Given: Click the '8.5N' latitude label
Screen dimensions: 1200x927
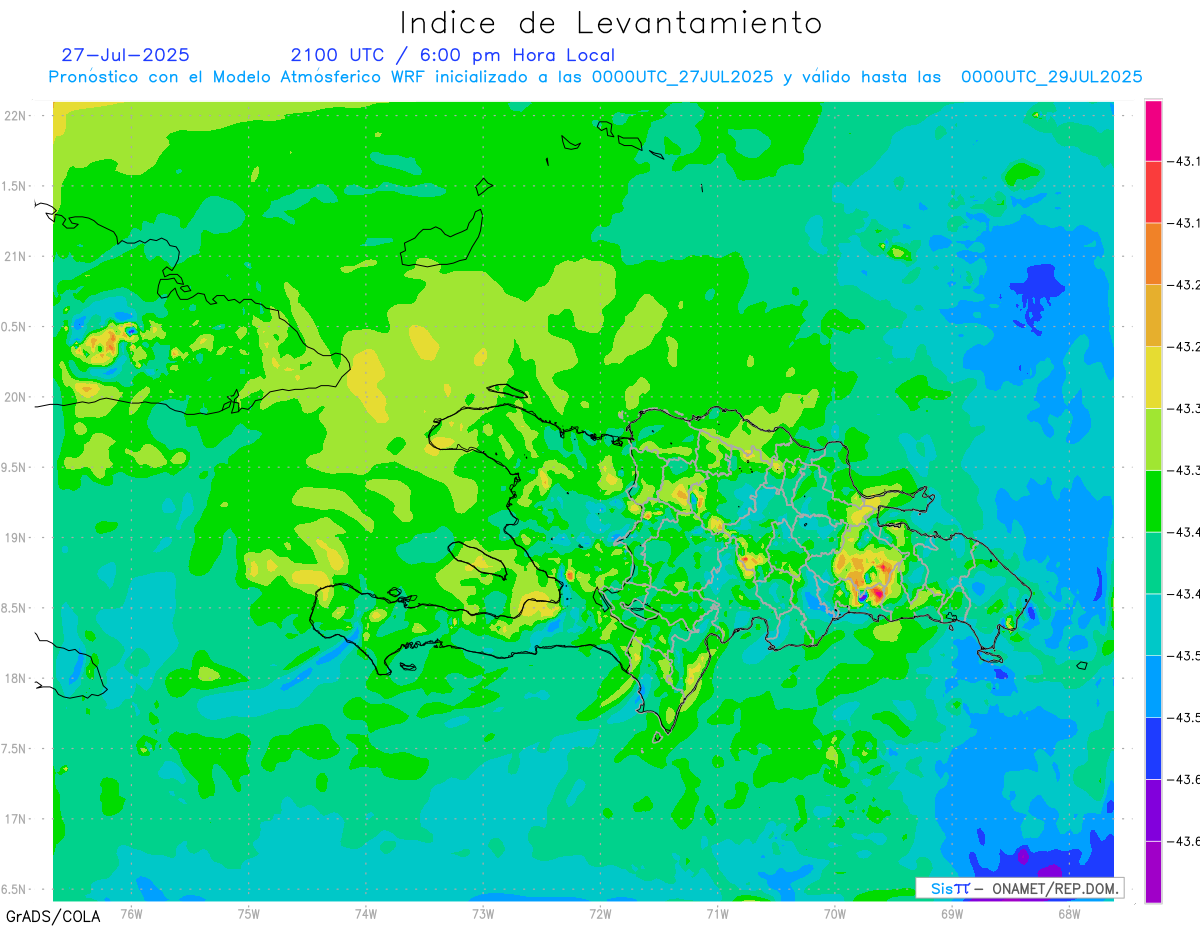Looking at the screenshot, I should click(x=13, y=608).
